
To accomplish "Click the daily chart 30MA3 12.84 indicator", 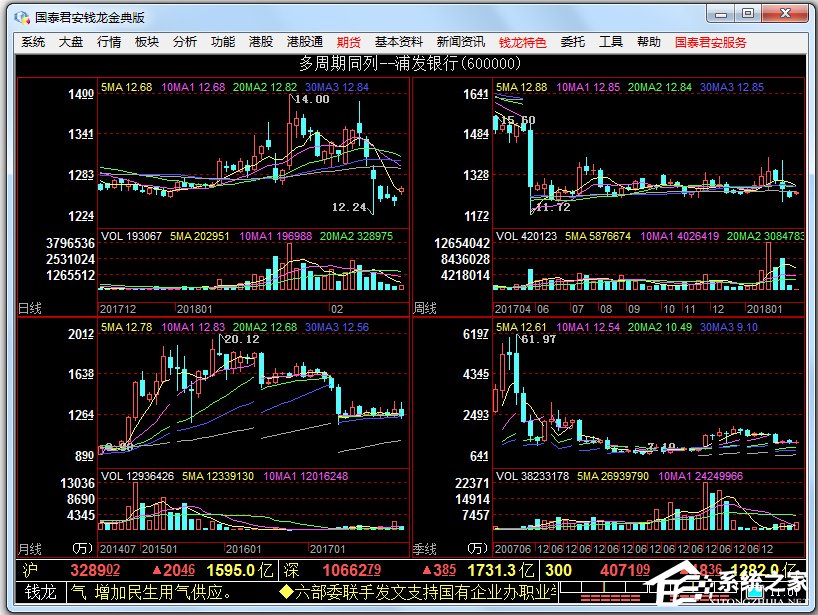I will pyautogui.click(x=337, y=87).
